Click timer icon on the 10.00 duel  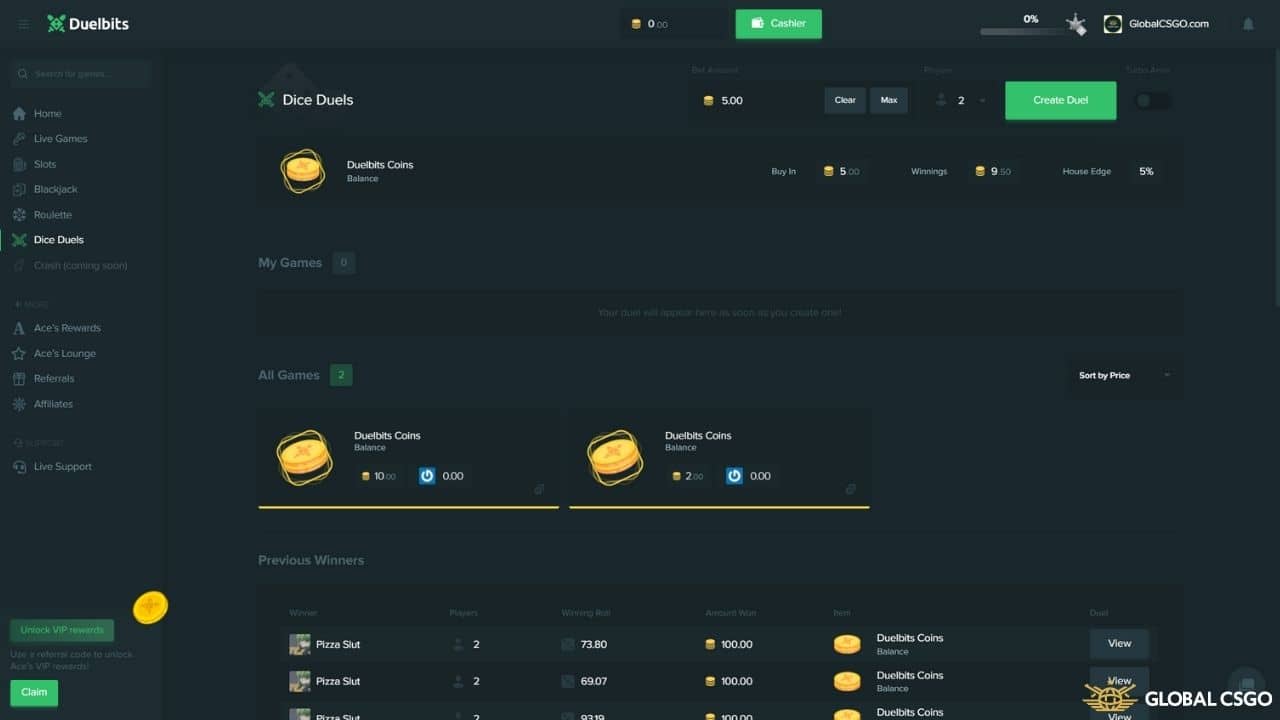tap(427, 476)
